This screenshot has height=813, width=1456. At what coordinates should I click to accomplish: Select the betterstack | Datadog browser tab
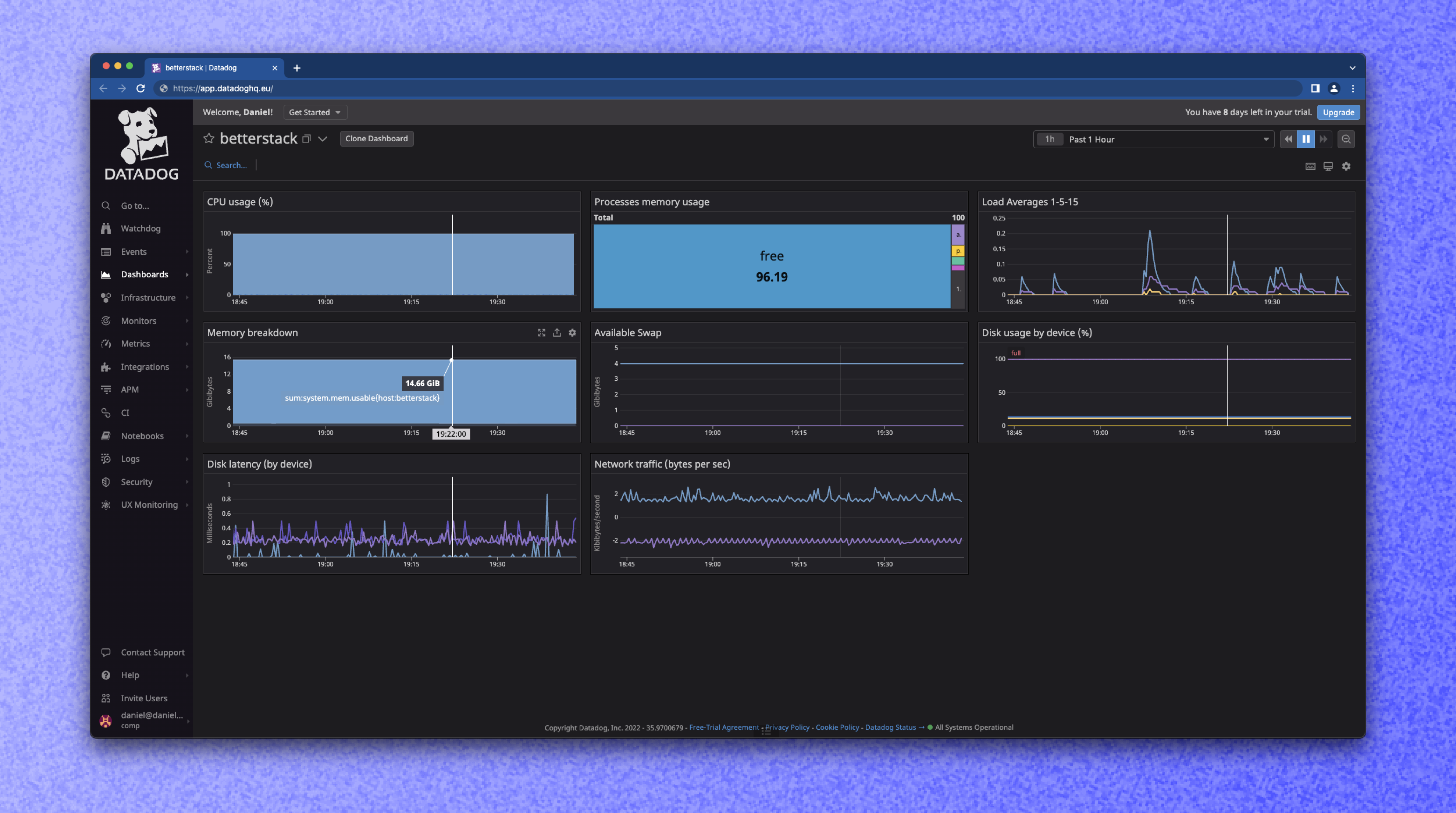click(215, 68)
